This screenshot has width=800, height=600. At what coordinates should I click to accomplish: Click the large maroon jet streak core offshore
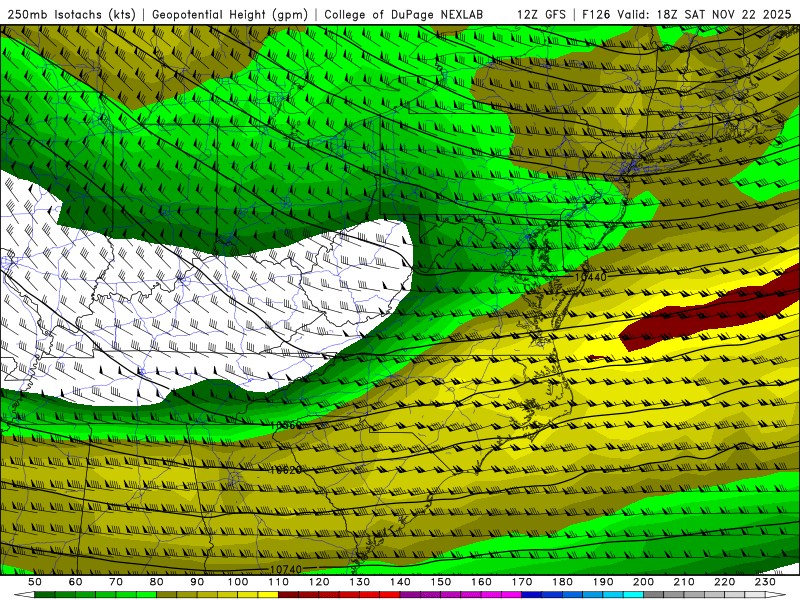tap(714, 311)
